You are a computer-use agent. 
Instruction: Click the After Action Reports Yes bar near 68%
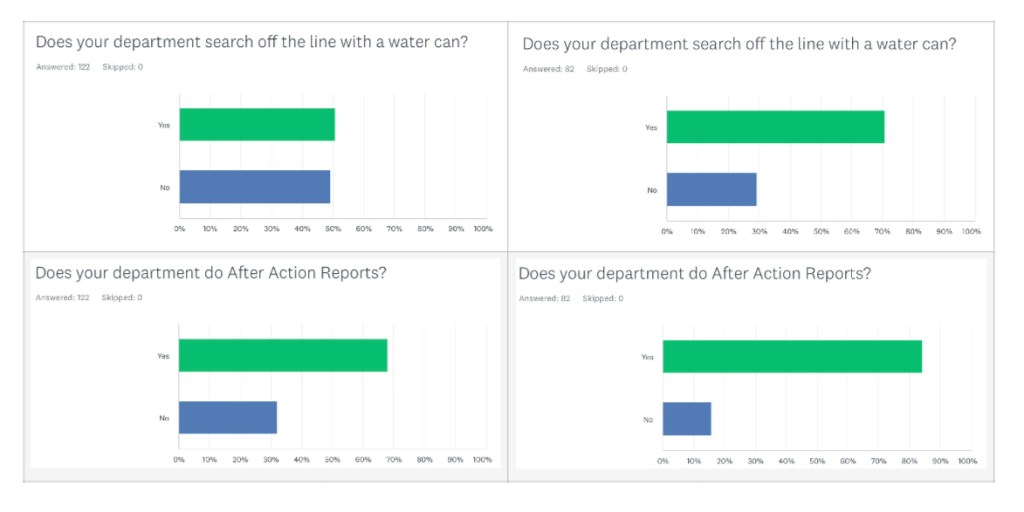coord(283,356)
